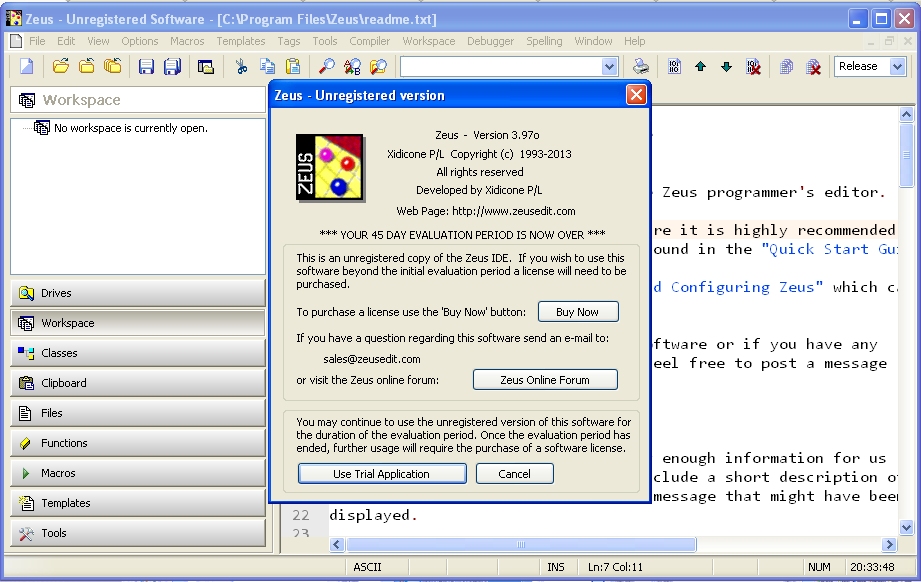
Task: Click the first Open file folder icon
Action: (60, 66)
